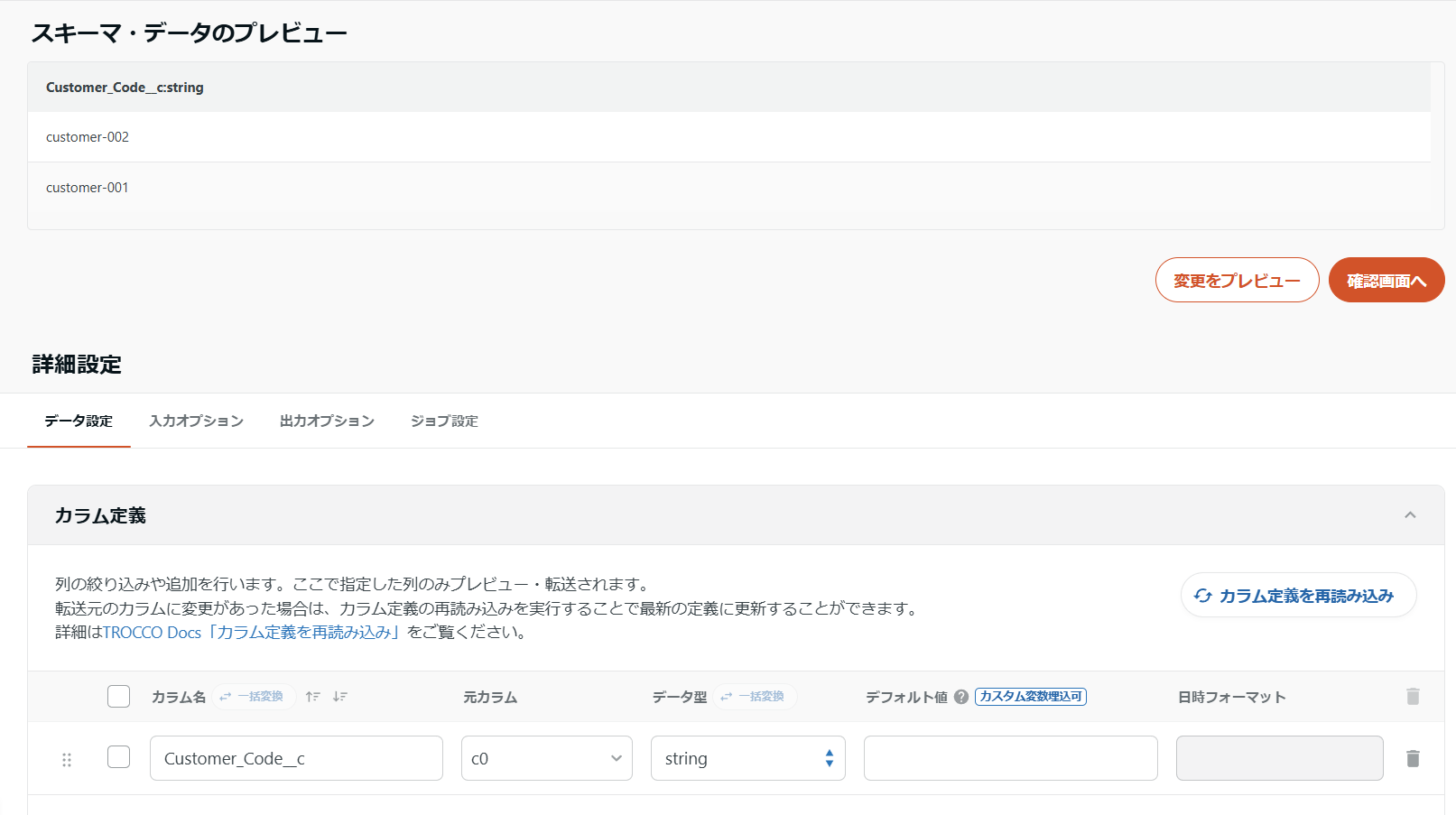
Task: Click the デフォルト値 help question icon
Action: click(x=961, y=697)
